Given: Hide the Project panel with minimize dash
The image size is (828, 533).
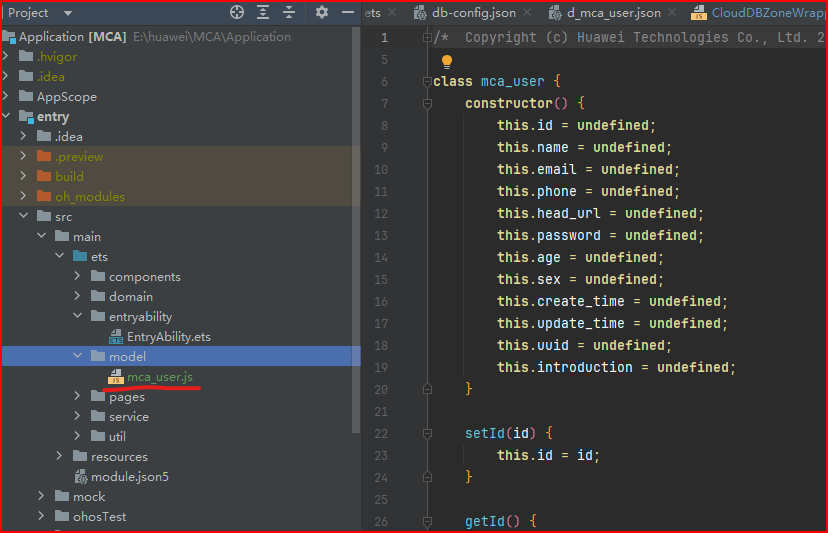Looking at the screenshot, I should pyautogui.click(x=348, y=12).
